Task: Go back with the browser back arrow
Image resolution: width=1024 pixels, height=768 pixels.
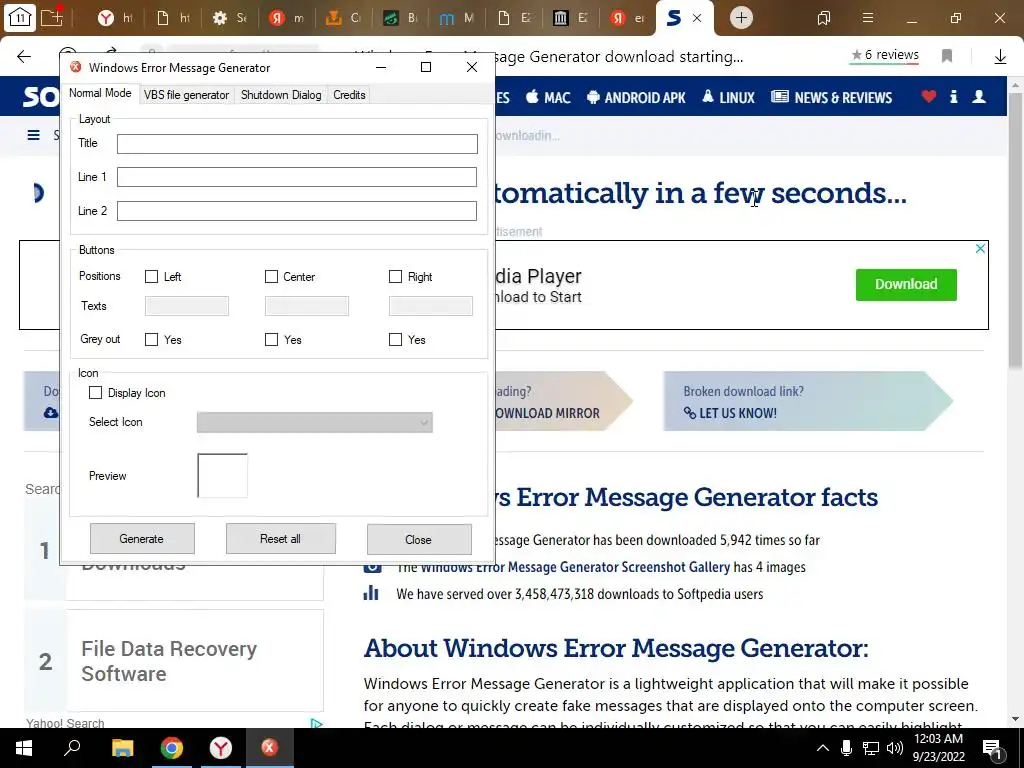Action: pos(24,57)
